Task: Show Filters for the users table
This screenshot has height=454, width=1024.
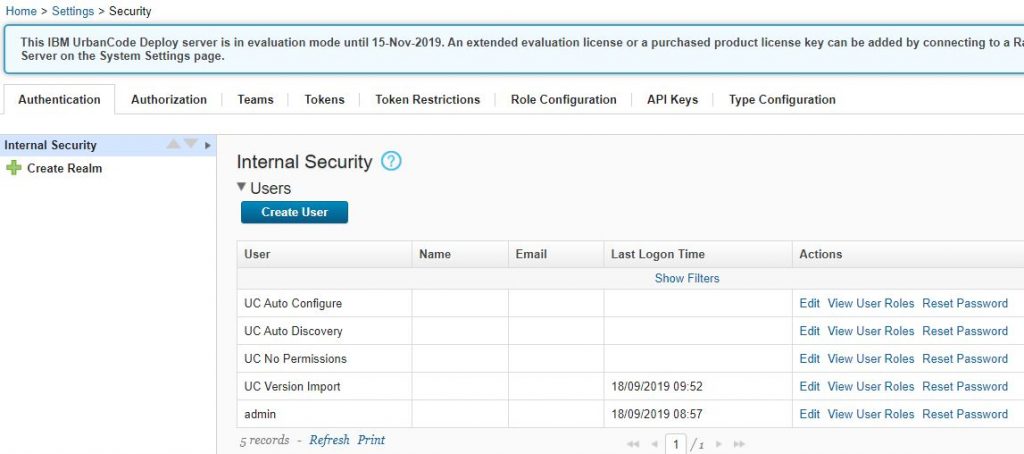Action: click(x=687, y=278)
